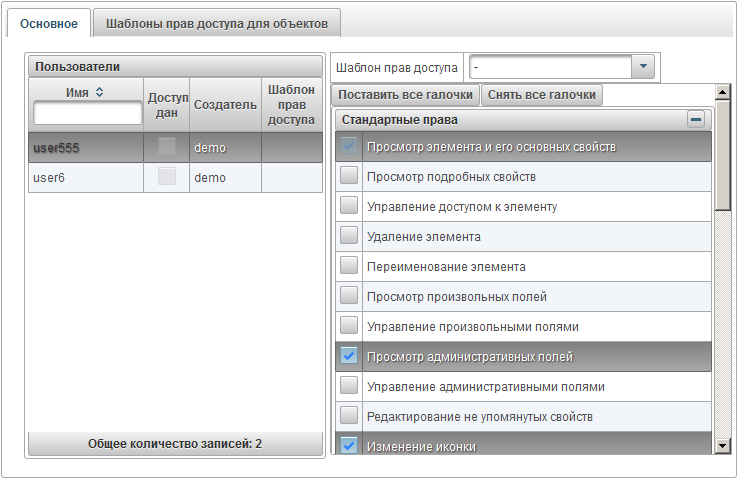Toggle access checkbox for user6
738x478 pixels.
coord(167,177)
